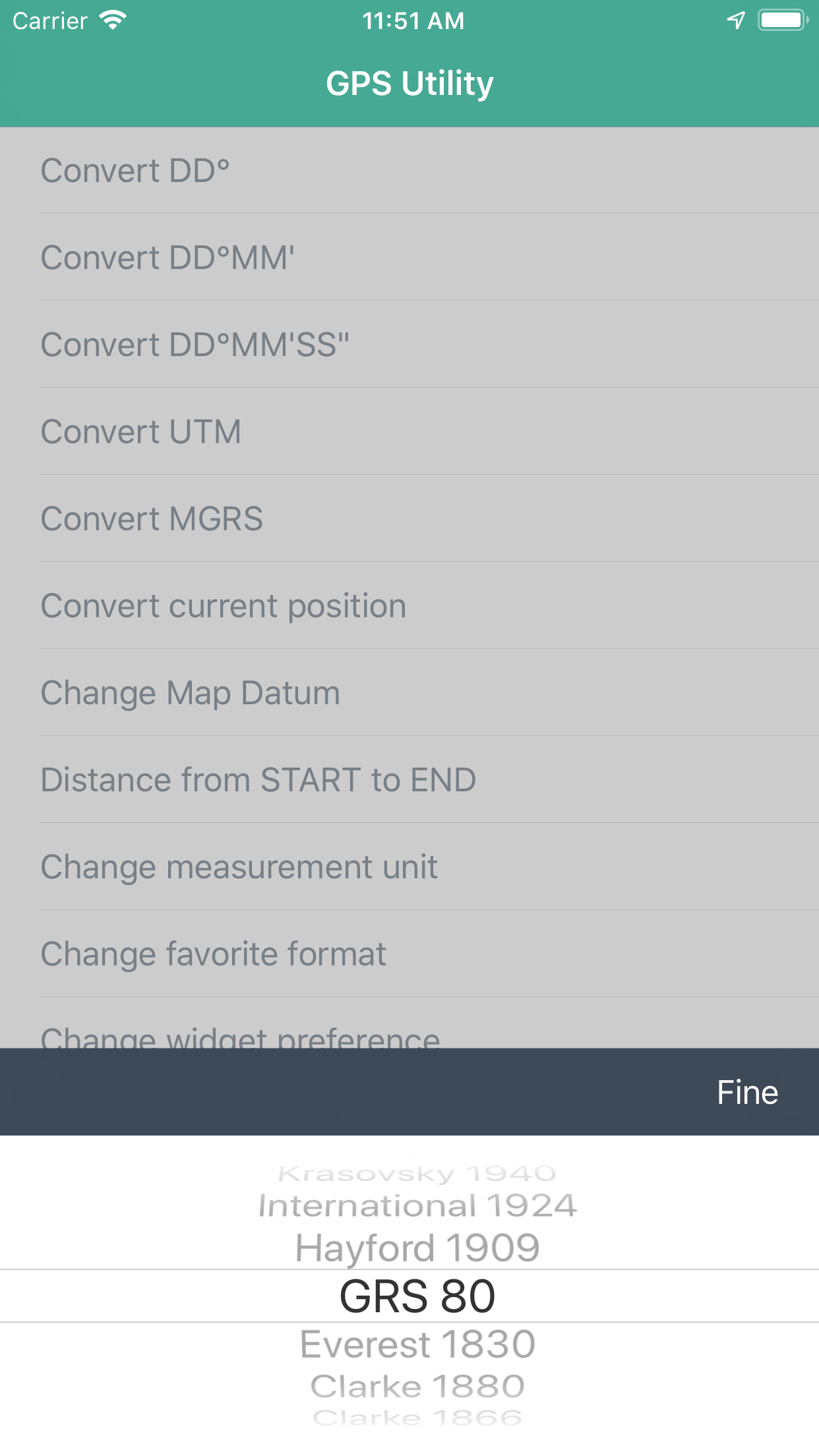Tap the Wi-Fi status icon
Image resolution: width=819 pixels, height=1456 pixels.
pos(113,20)
